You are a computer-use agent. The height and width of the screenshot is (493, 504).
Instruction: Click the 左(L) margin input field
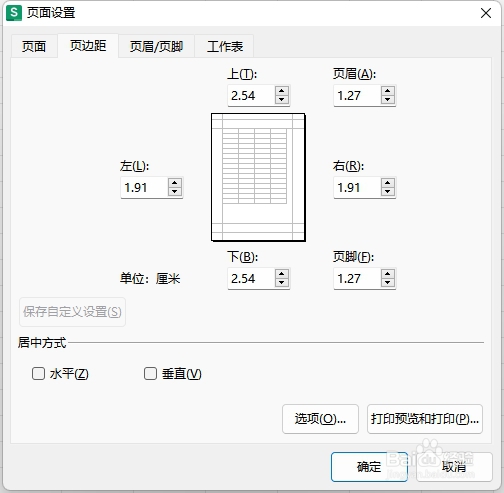145,187
